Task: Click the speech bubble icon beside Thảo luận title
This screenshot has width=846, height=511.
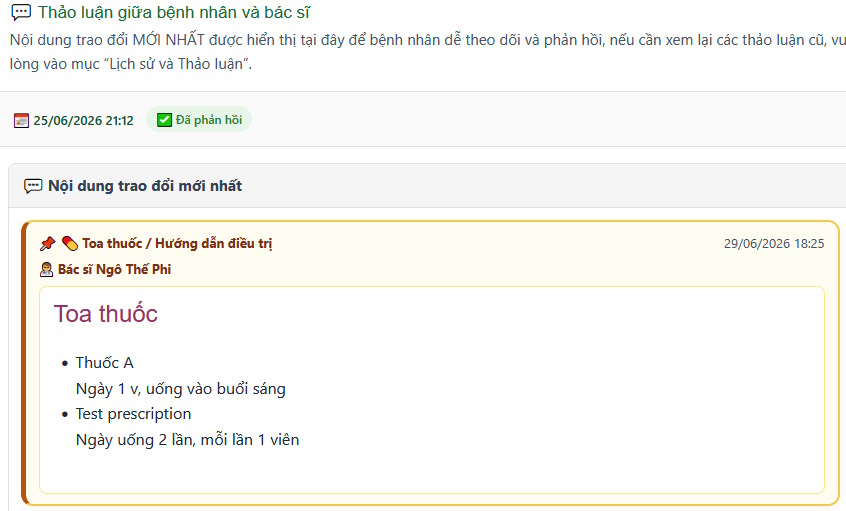Action: click(x=21, y=12)
